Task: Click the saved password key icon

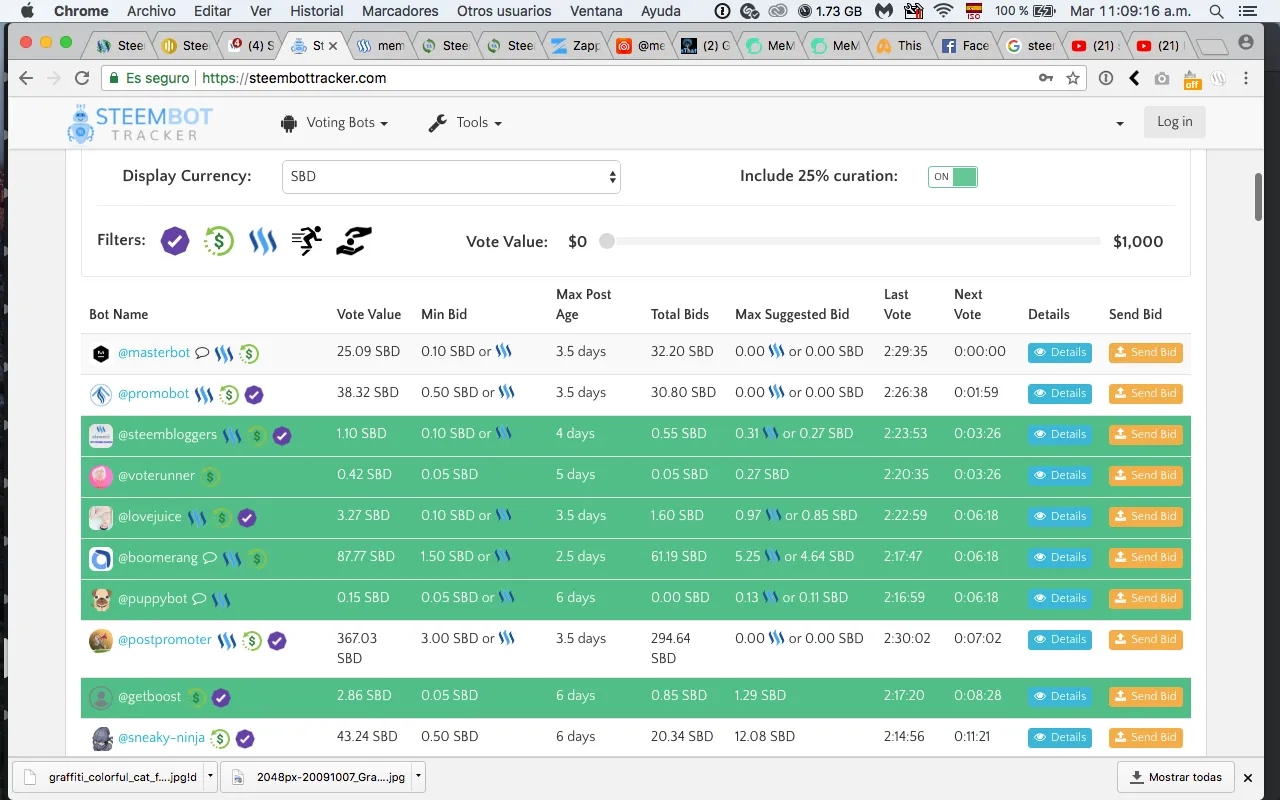Action: click(1046, 78)
